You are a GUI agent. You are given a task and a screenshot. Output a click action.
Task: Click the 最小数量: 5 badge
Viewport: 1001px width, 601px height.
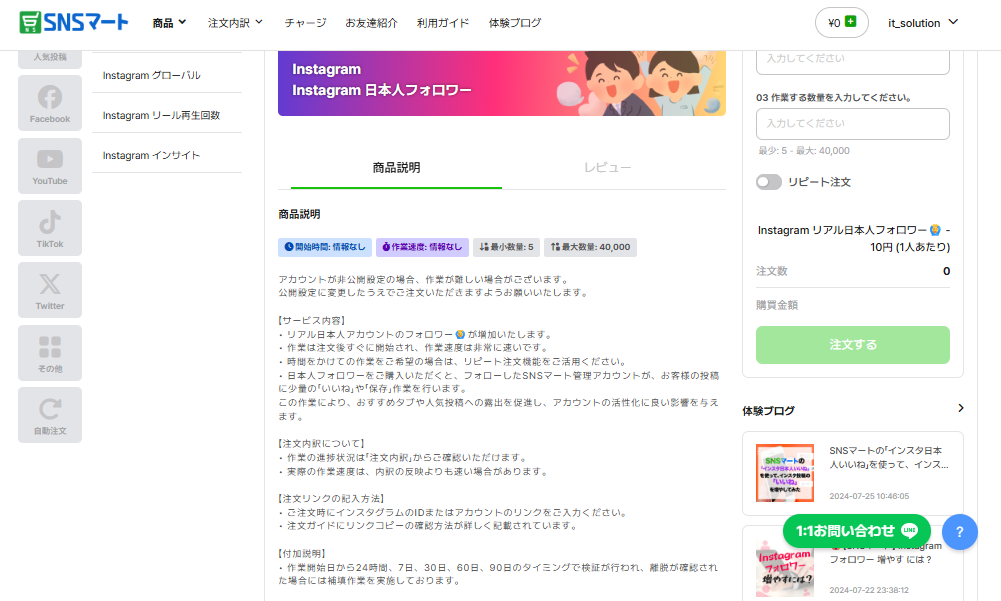506,247
